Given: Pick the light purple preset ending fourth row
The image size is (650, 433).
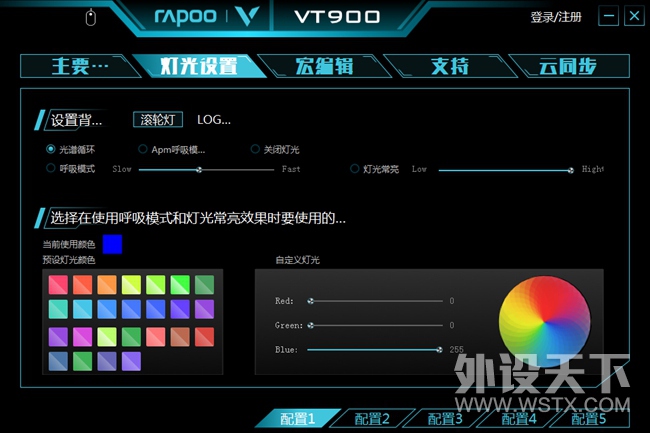Looking at the screenshot, I should [x=131, y=361].
